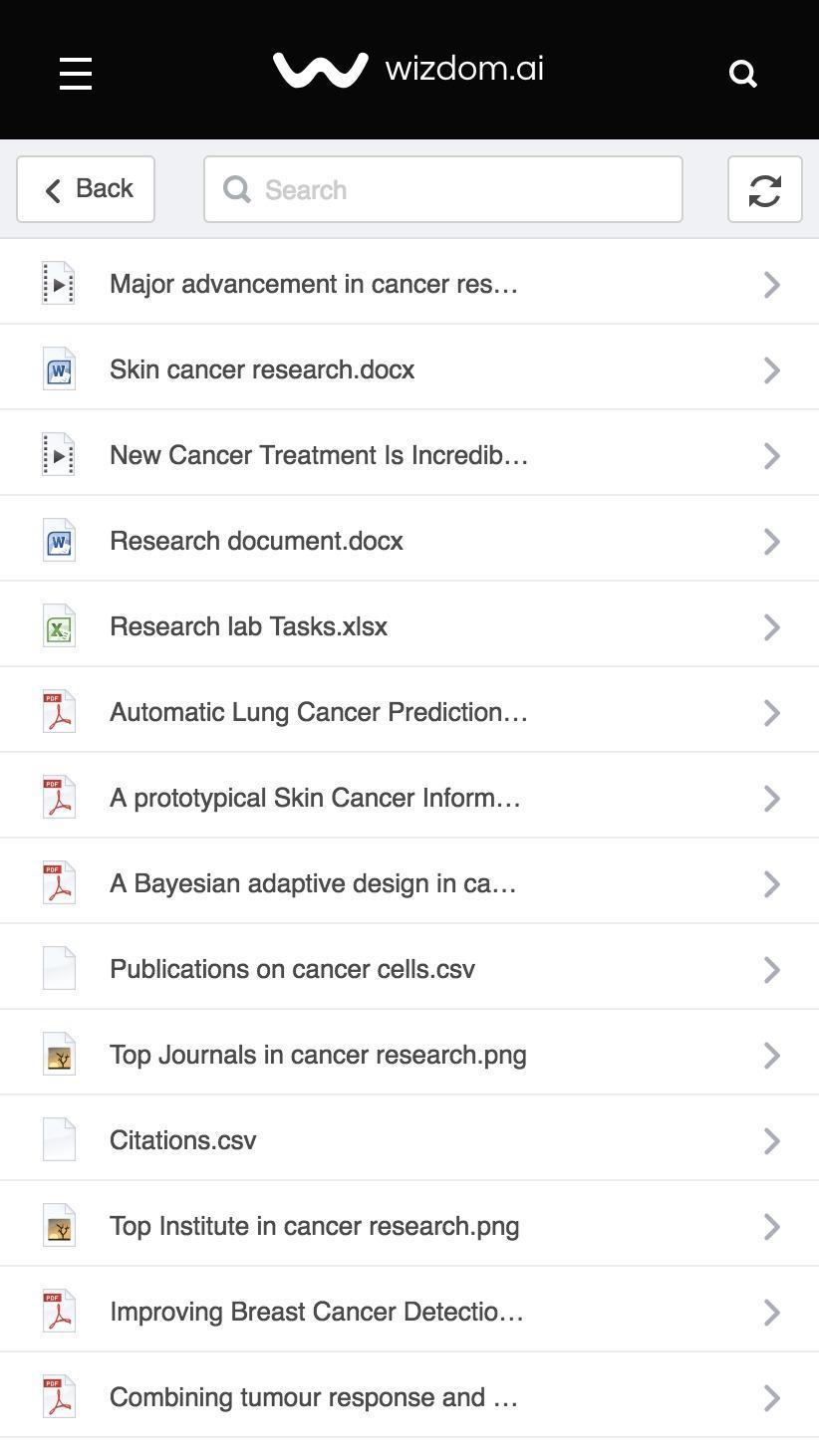The width and height of the screenshot is (819, 1456).
Task: Expand the Research document.docx chevron
Action: [771, 541]
